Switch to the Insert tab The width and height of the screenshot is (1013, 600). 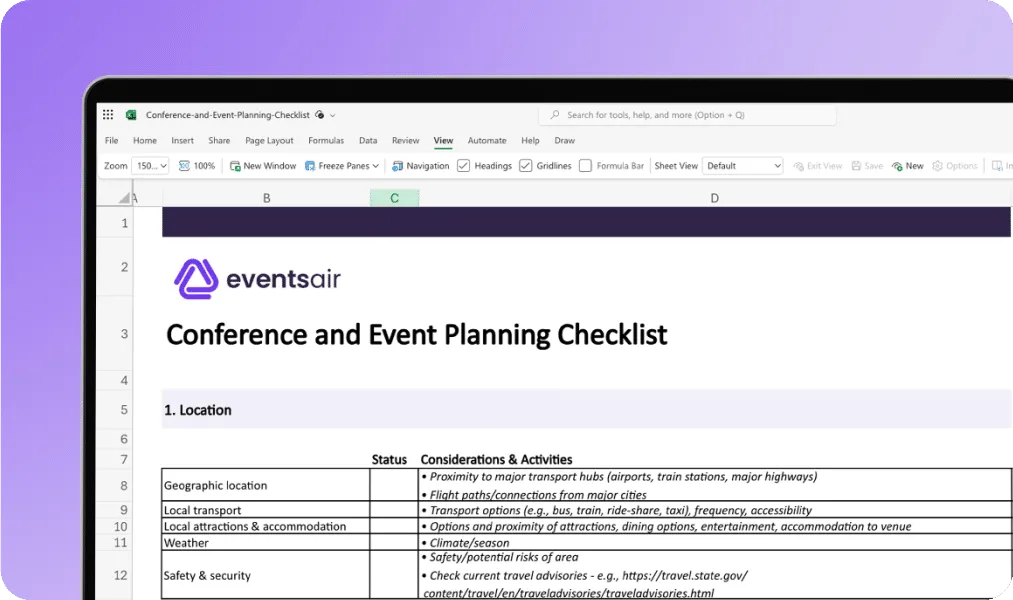182,140
